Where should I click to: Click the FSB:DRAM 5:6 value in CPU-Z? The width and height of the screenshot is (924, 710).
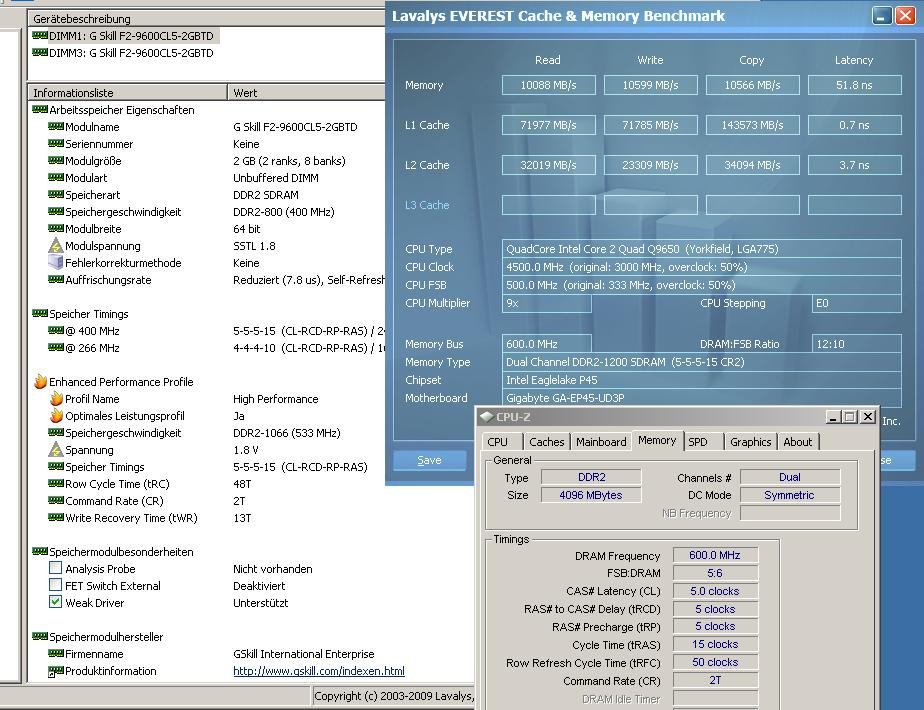tap(715, 573)
